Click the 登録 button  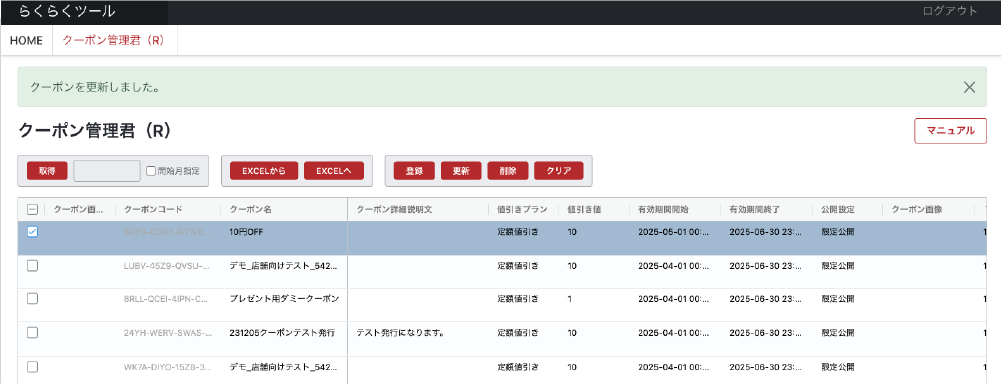[x=414, y=171]
